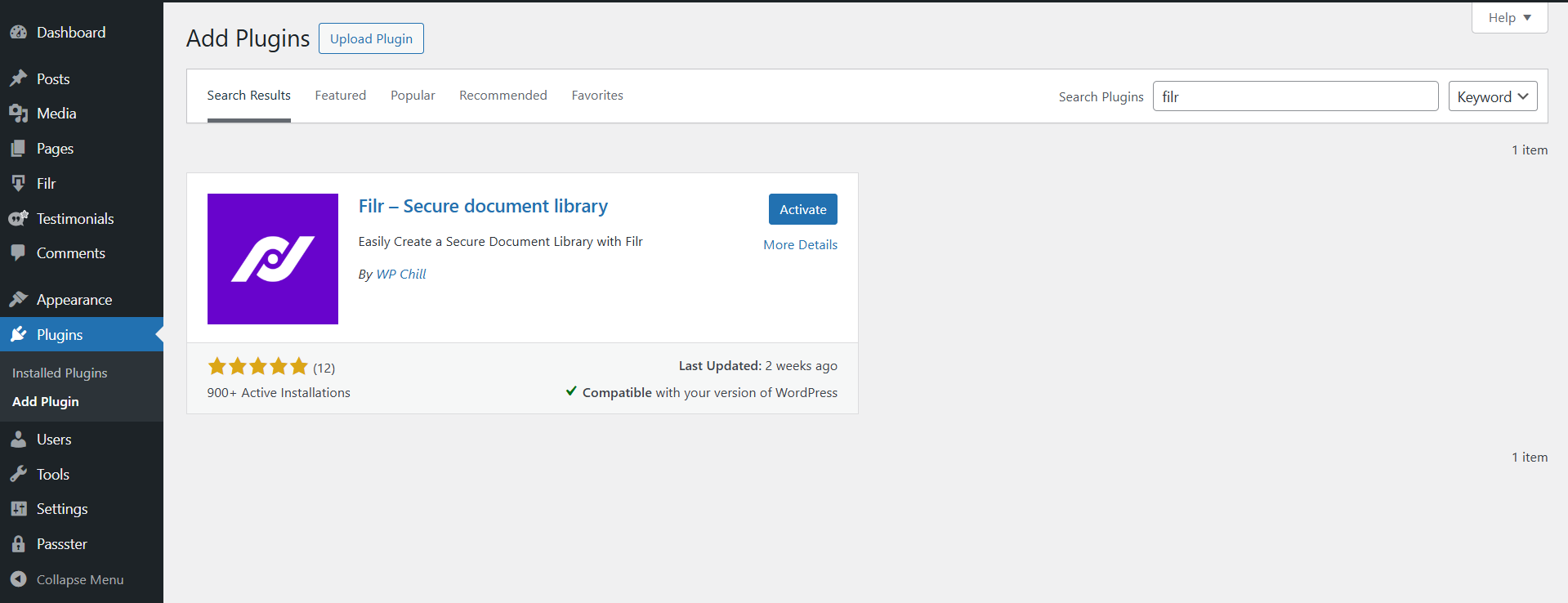This screenshot has width=1568, height=603.
Task: Open the Dashboard menu item
Action: point(82,33)
